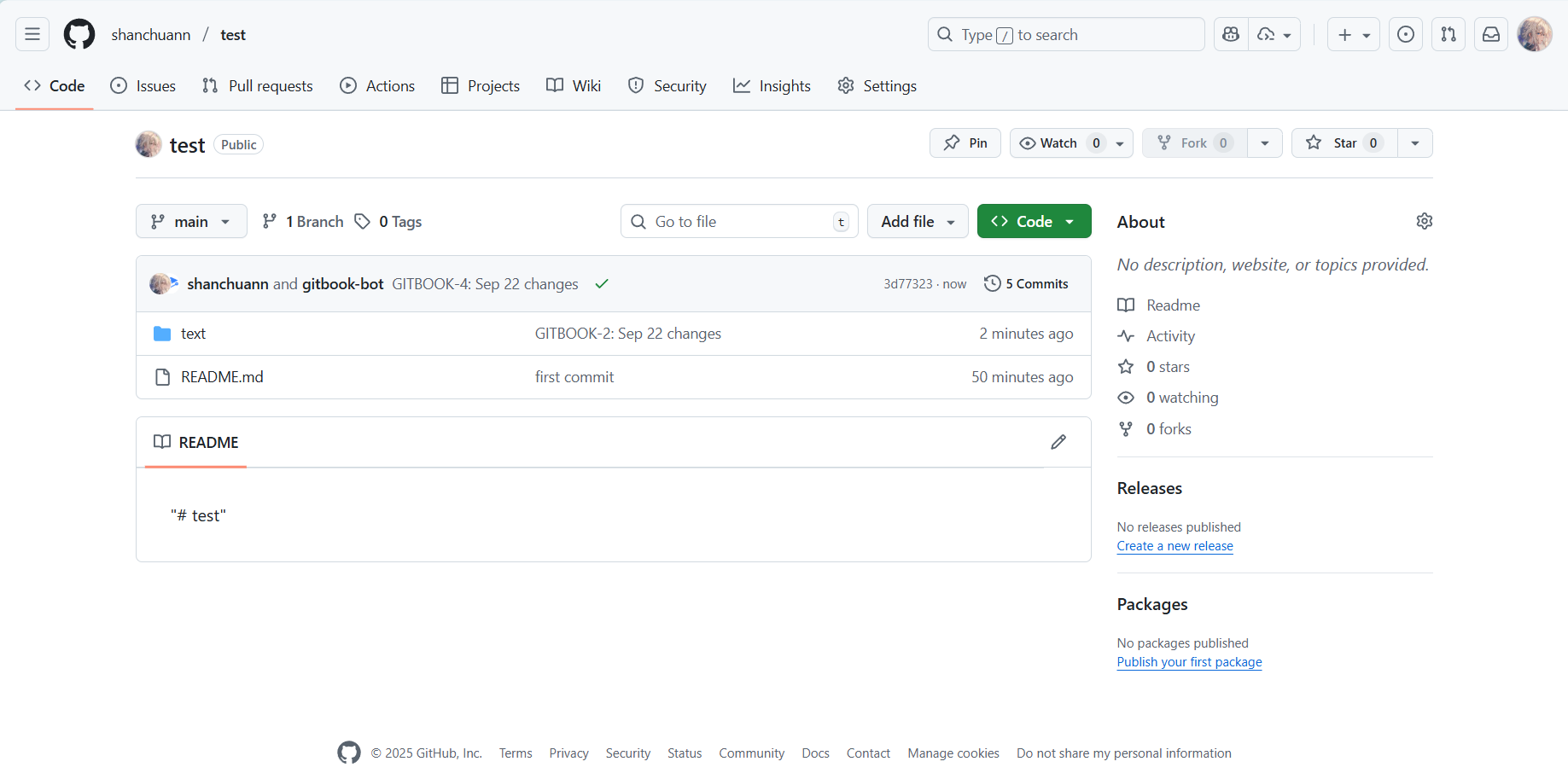The width and height of the screenshot is (1568, 779).
Task: Click Publish your first package
Action: point(1189,662)
